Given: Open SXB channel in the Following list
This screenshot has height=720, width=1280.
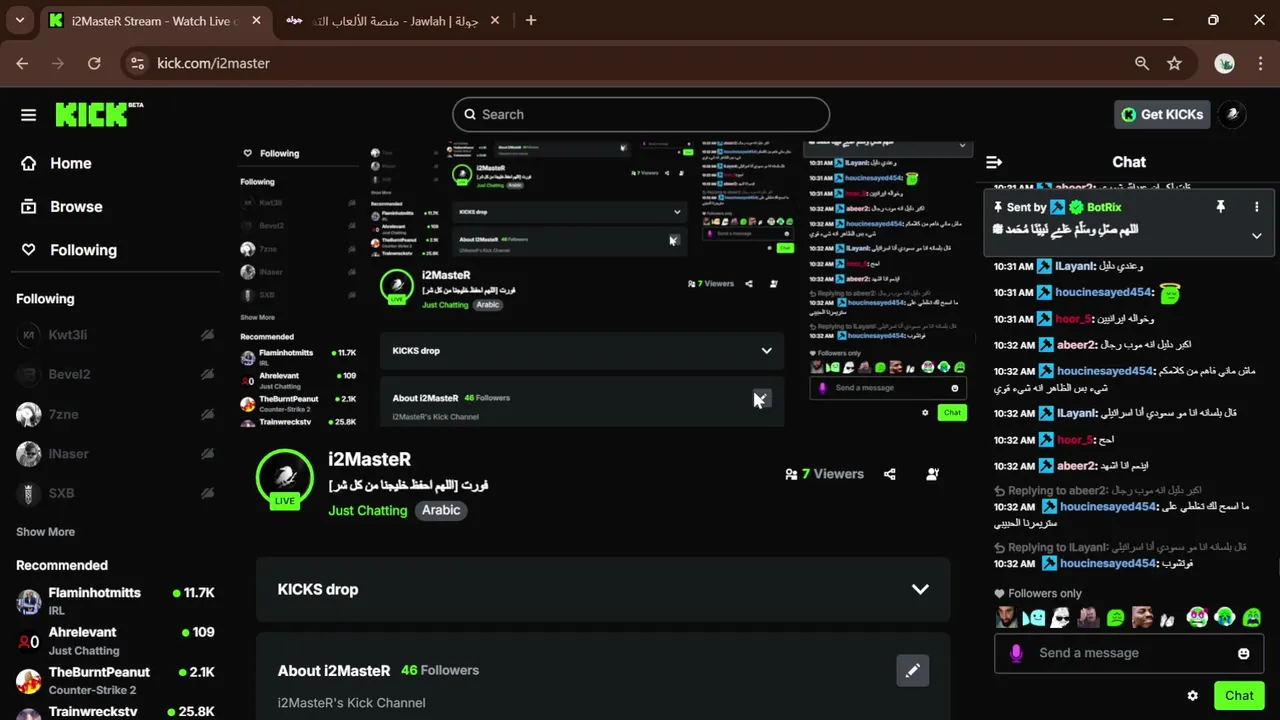Looking at the screenshot, I should (115, 493).
